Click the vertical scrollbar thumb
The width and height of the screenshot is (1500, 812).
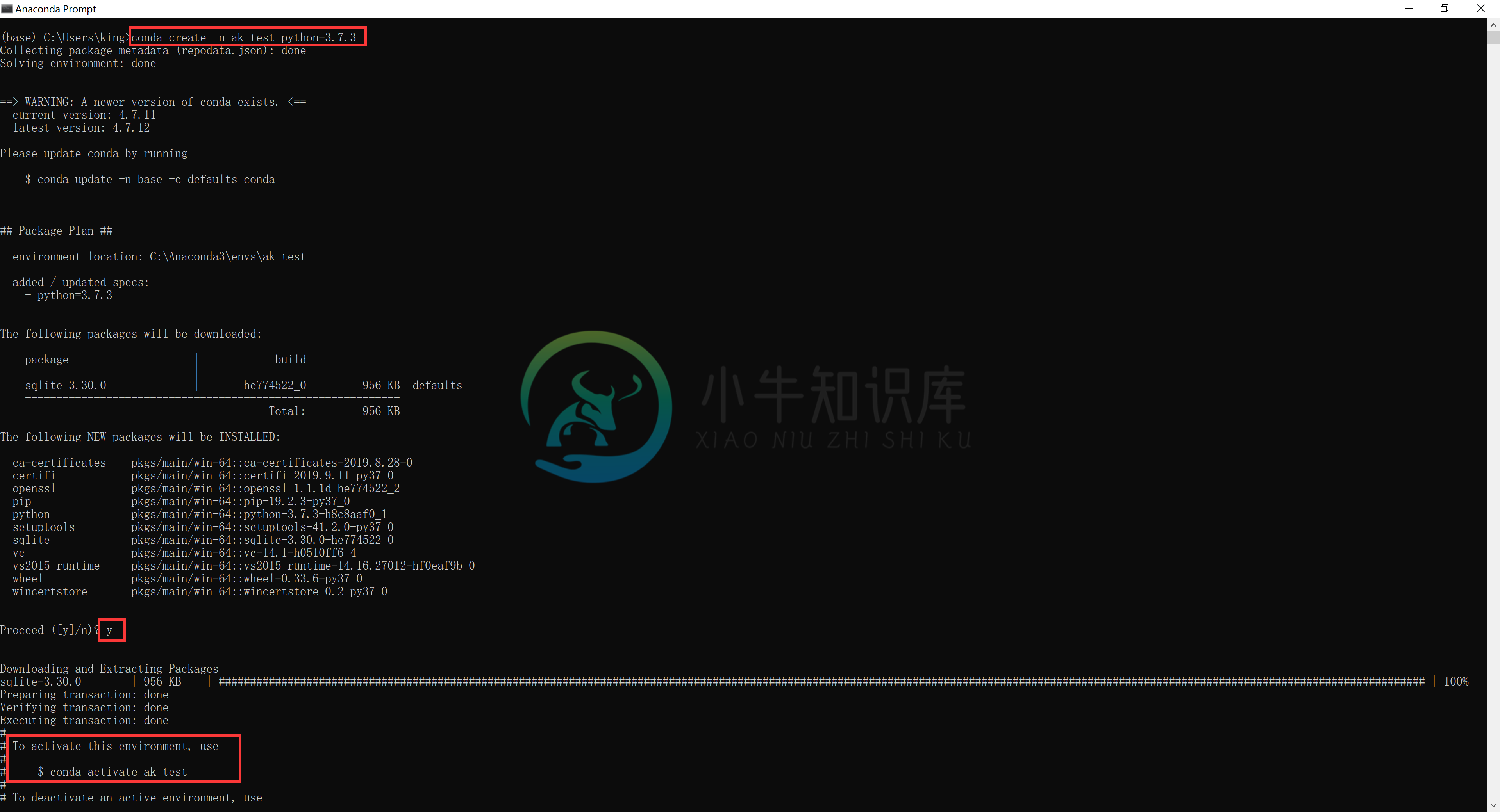click(1493, 38)
